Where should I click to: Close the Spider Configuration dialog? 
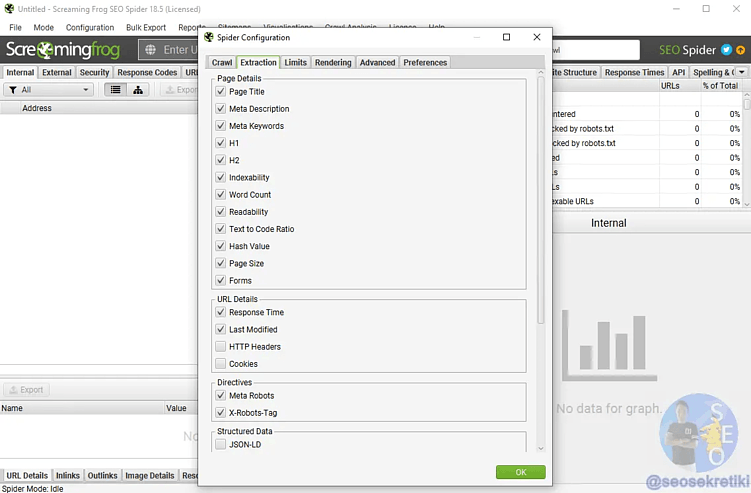pos(537,37)
